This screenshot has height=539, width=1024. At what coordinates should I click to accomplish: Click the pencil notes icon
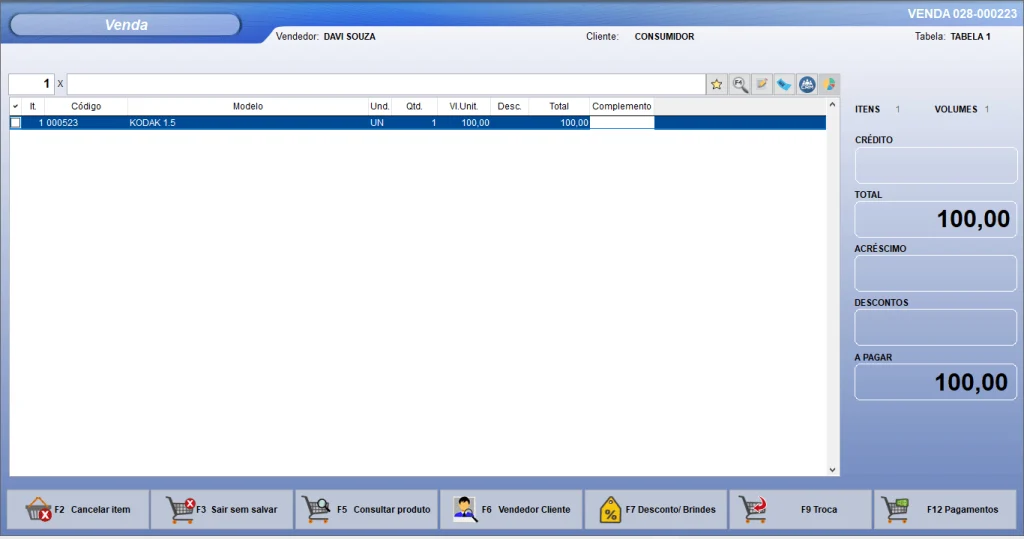coord(762,85)
